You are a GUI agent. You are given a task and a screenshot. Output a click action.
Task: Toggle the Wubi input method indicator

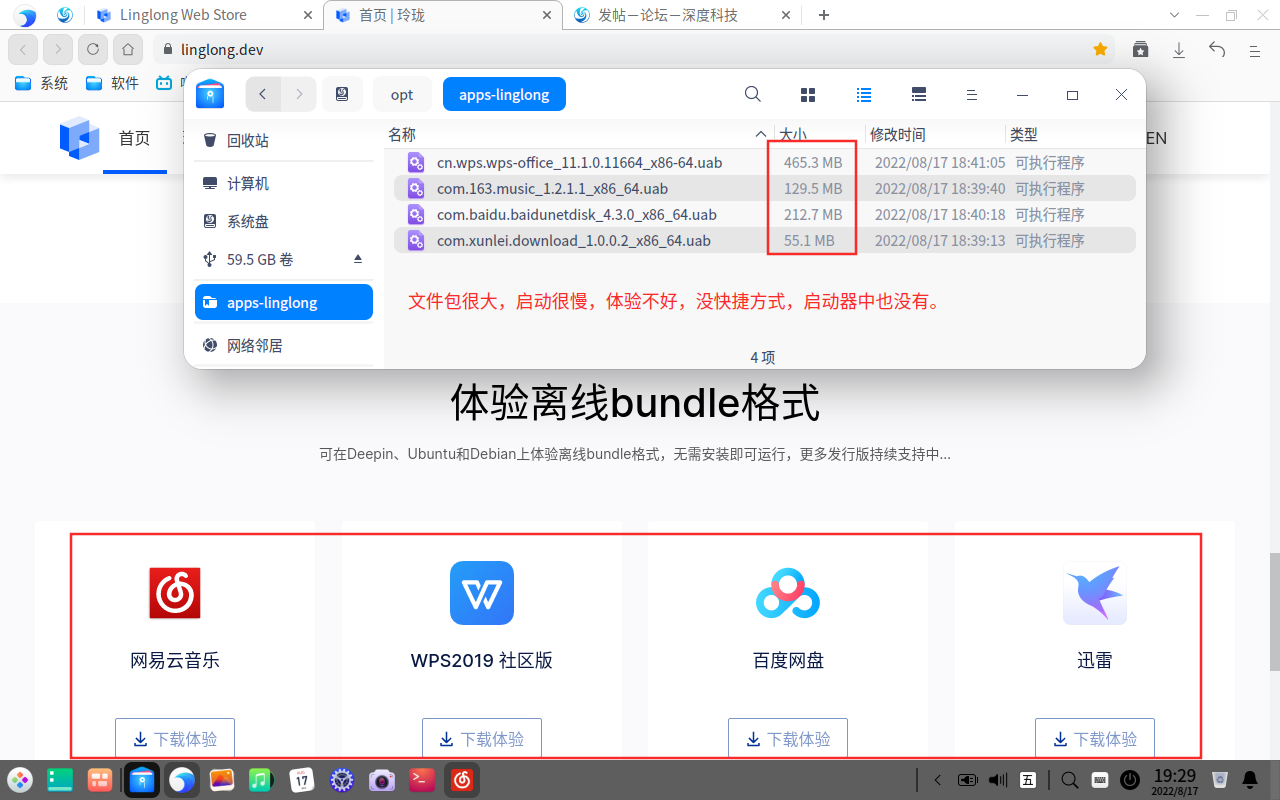point(1026,780)
